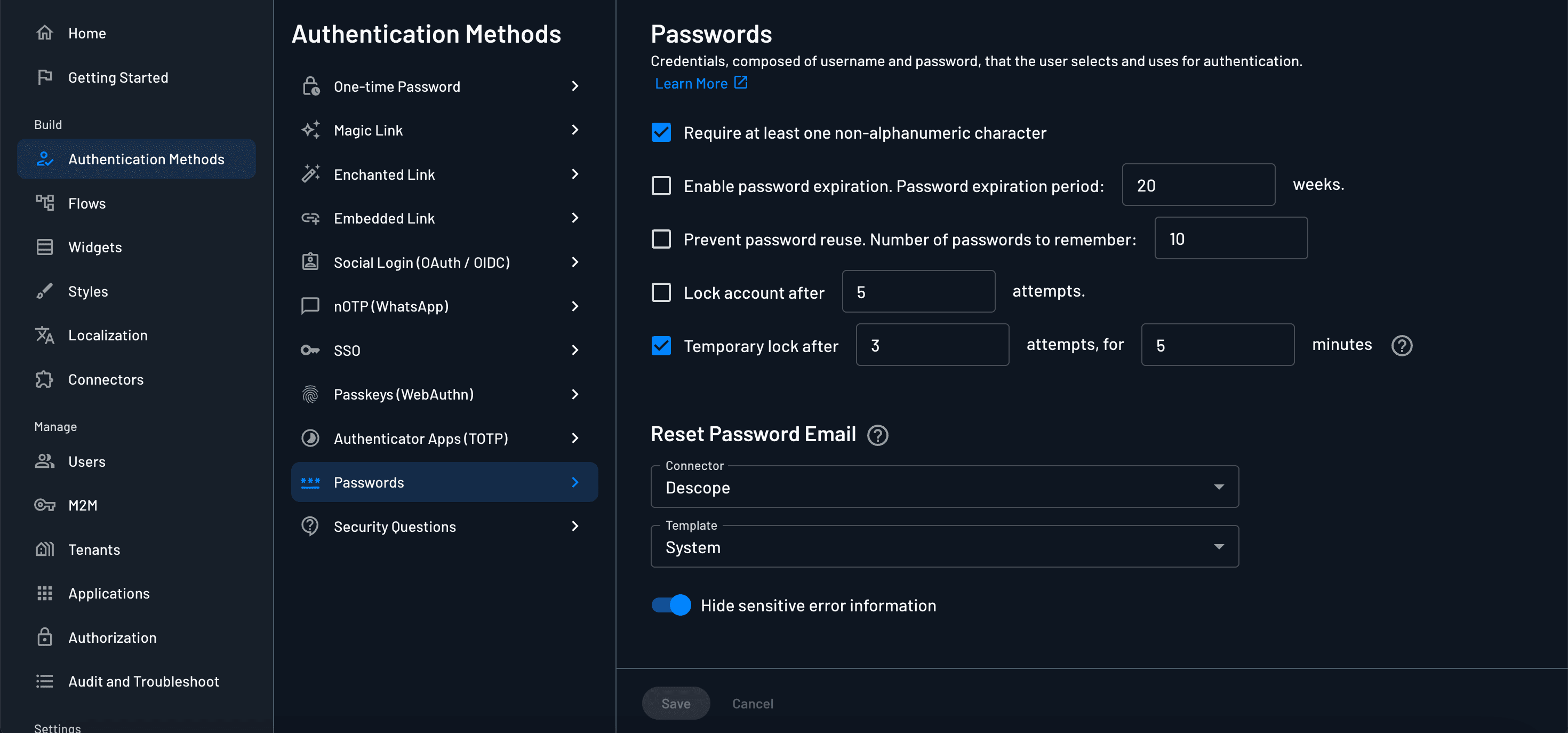Click the Save button

(x=675, y=703)
